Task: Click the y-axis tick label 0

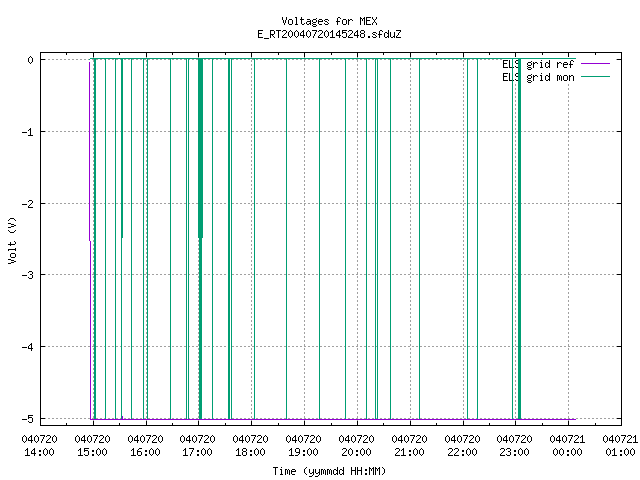Action: pyautogui.click(x=31, y=60)
